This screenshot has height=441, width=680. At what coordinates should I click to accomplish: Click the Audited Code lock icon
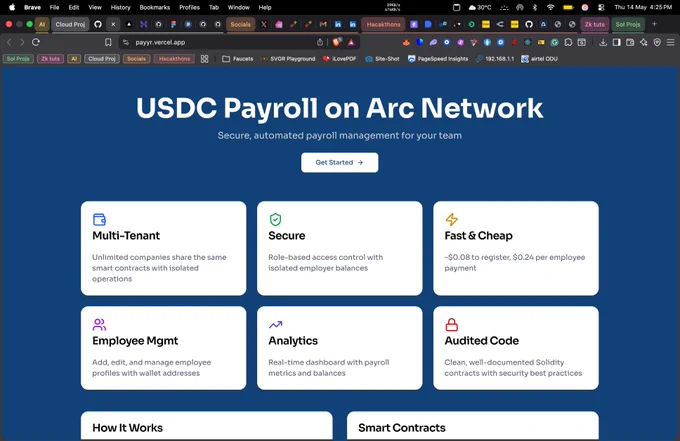[x=451, y=324]
